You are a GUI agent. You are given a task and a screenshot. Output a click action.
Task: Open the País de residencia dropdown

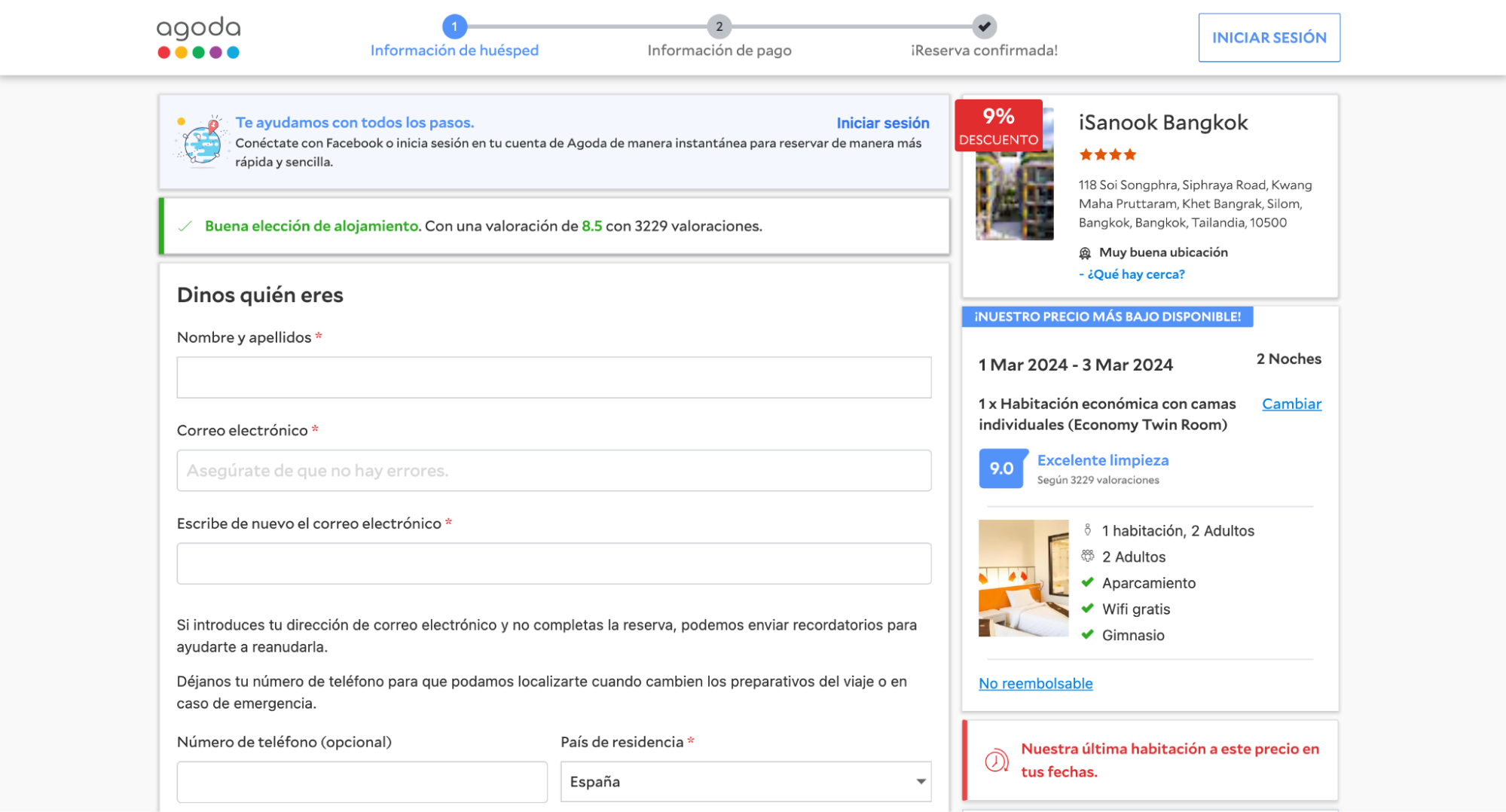pos(746,782)
